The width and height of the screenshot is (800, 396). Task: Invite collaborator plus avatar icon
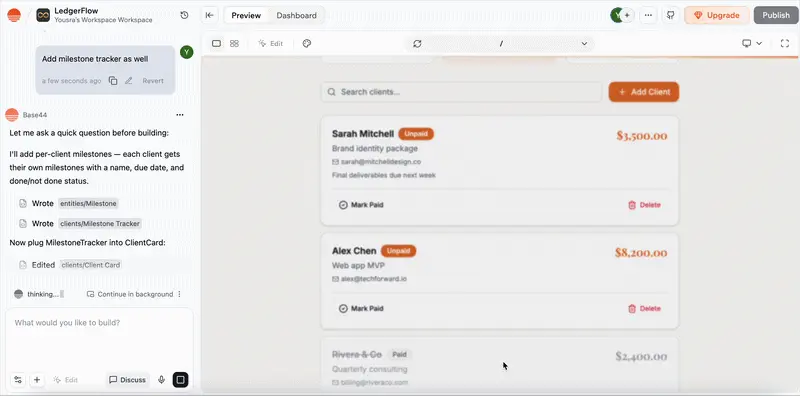pyautogui.click(x=627, y=15)
